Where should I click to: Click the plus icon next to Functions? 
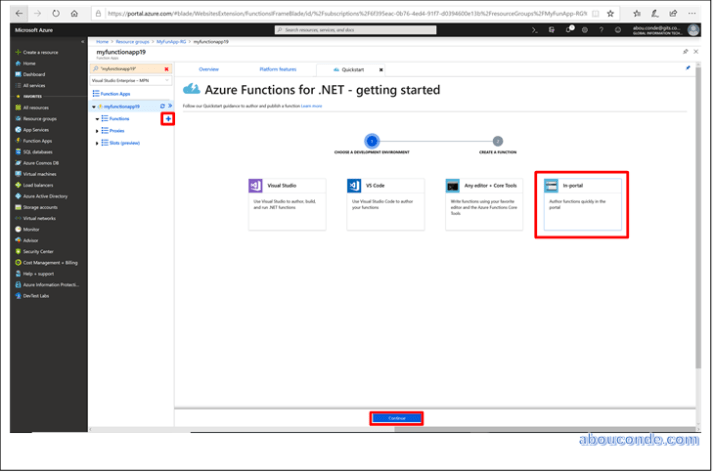(168, 119)
